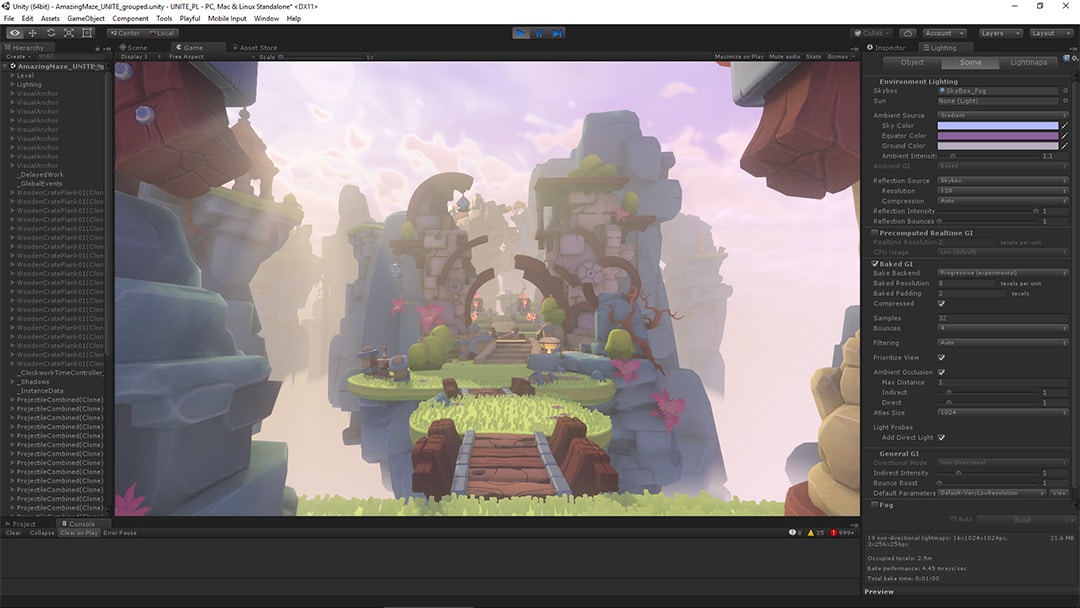Screen dimensions: 1080x608
Task: Click the Sky Color swatch
Action: [x=997, y=126]
